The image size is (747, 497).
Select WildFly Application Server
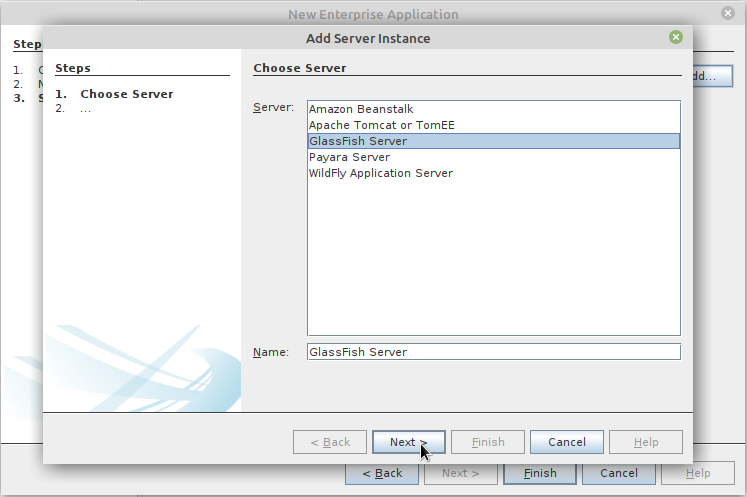point(381,173)
